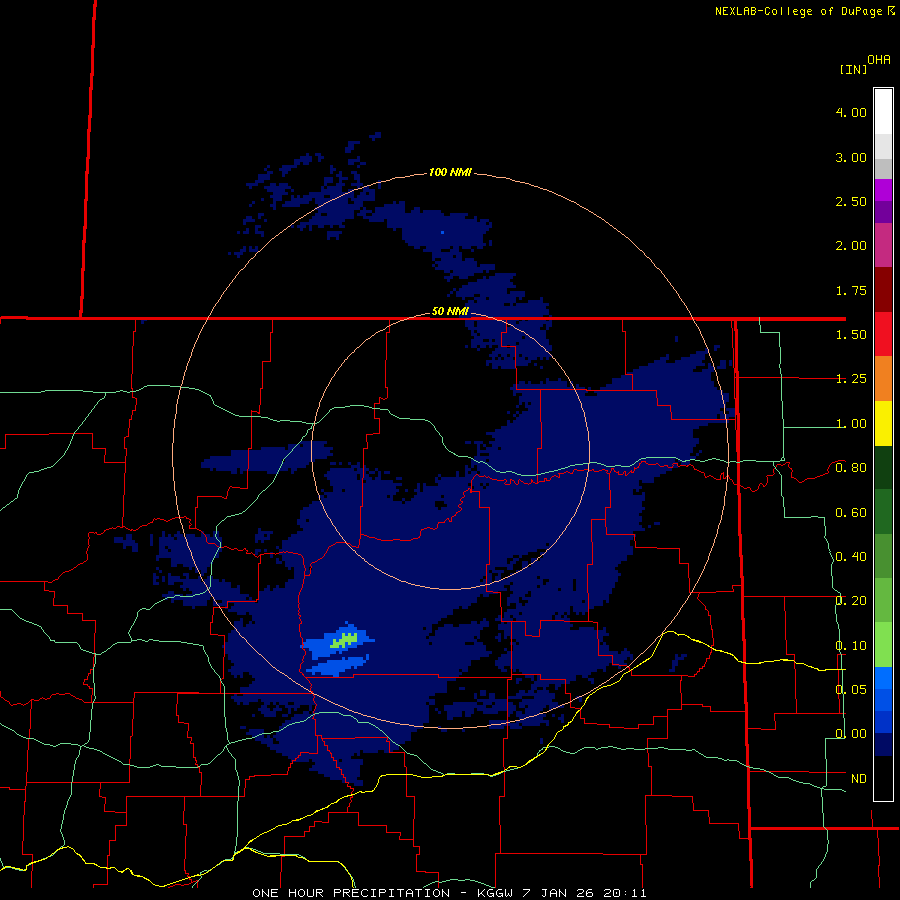Click the 0.80 legend value
This screenshot has width=900, height=900.
click(851, 468)
